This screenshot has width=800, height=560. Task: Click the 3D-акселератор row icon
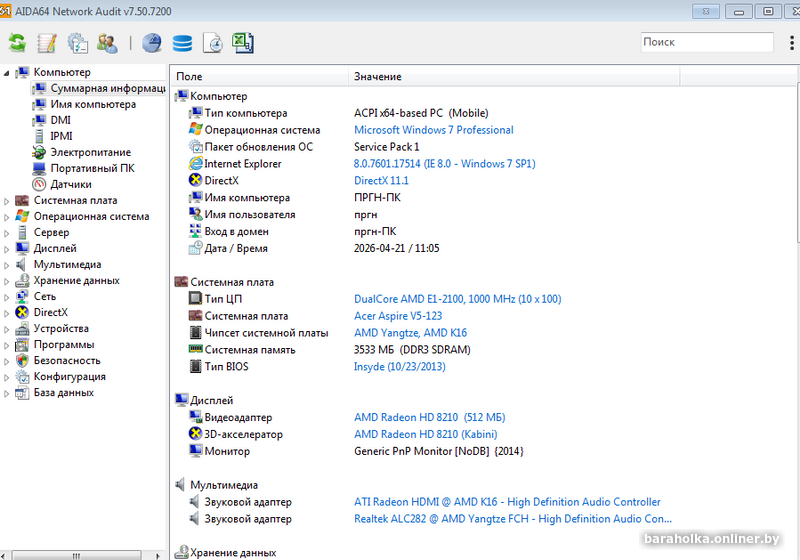195,434
